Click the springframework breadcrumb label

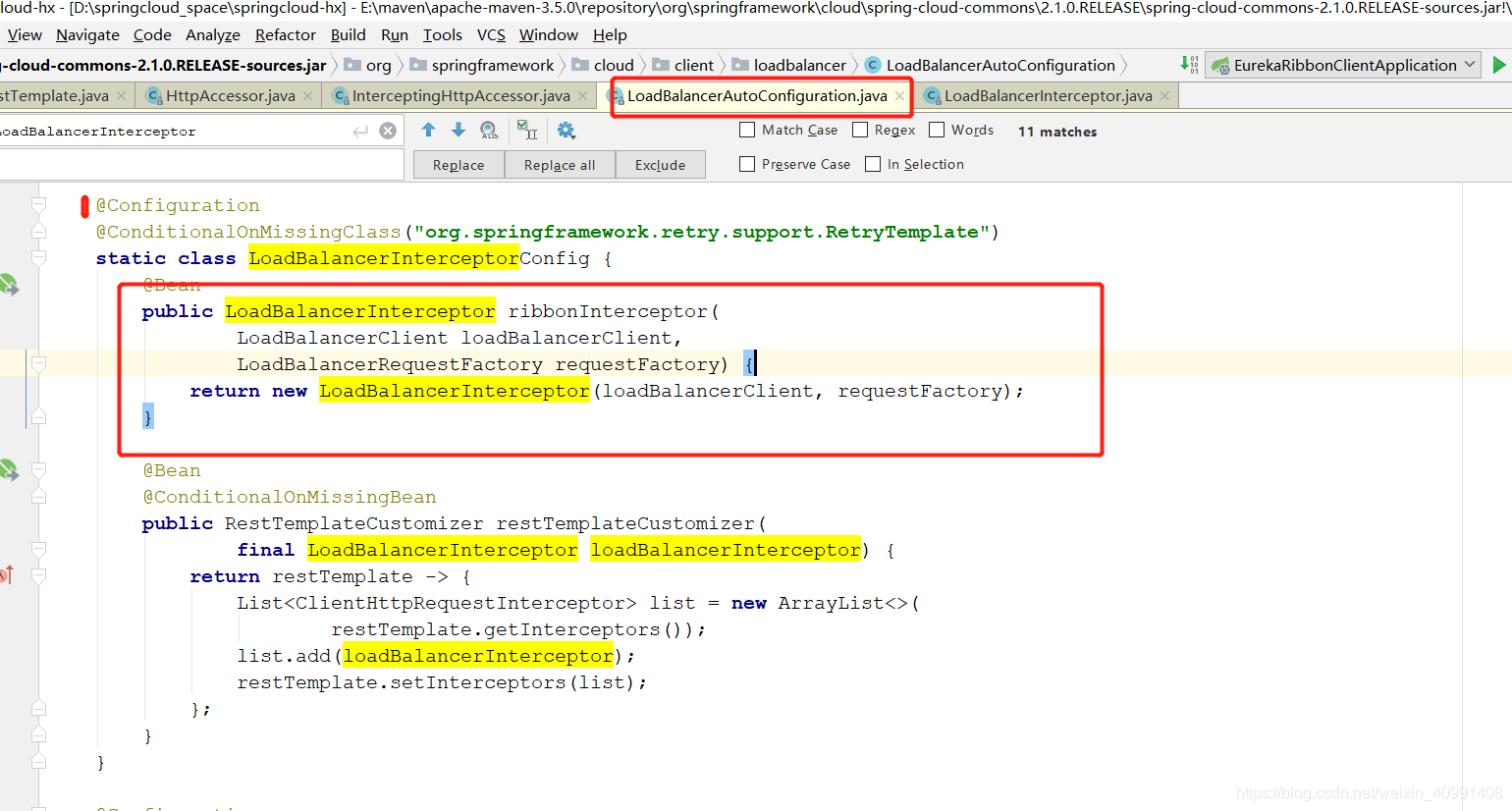pyautogui.click(x=493, y=65)
